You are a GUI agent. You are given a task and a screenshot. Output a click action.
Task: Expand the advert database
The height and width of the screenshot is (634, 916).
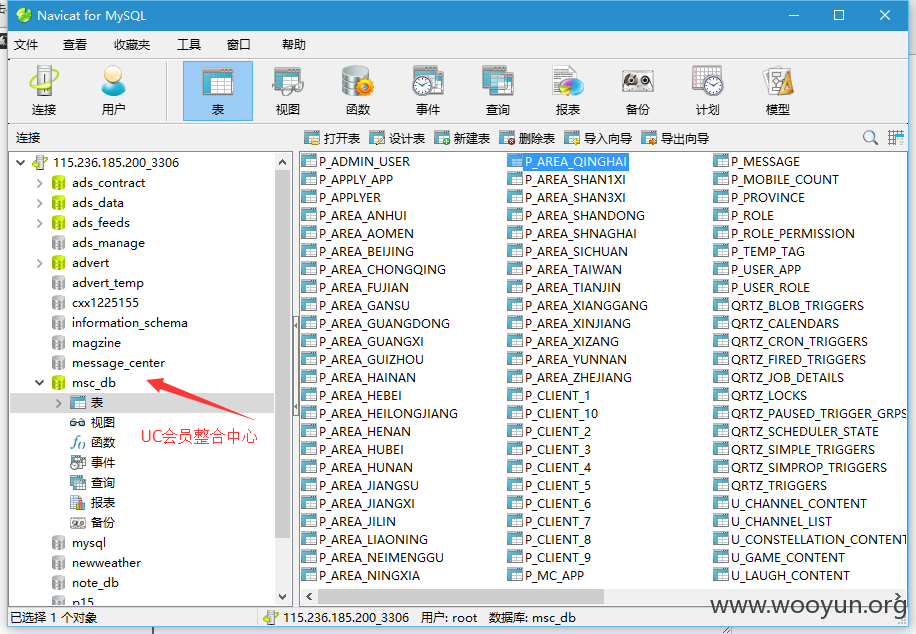tap(39, 263)
